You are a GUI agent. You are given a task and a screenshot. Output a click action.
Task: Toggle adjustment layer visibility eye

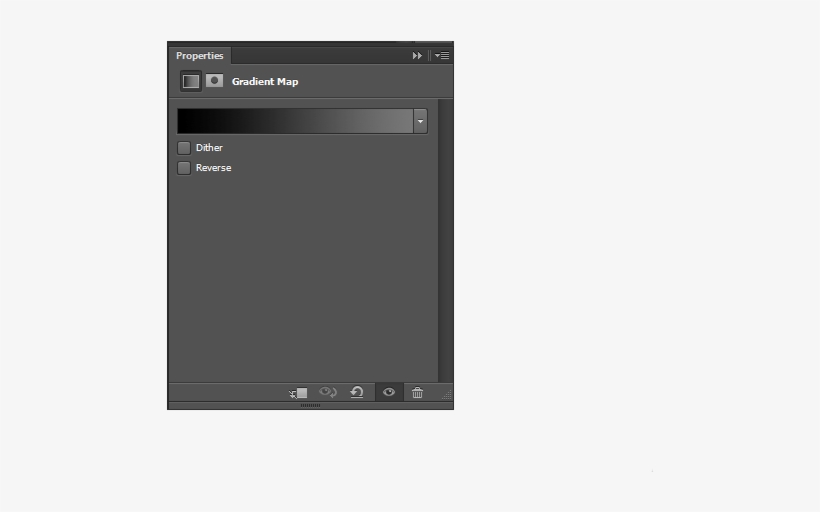(389, 392)
